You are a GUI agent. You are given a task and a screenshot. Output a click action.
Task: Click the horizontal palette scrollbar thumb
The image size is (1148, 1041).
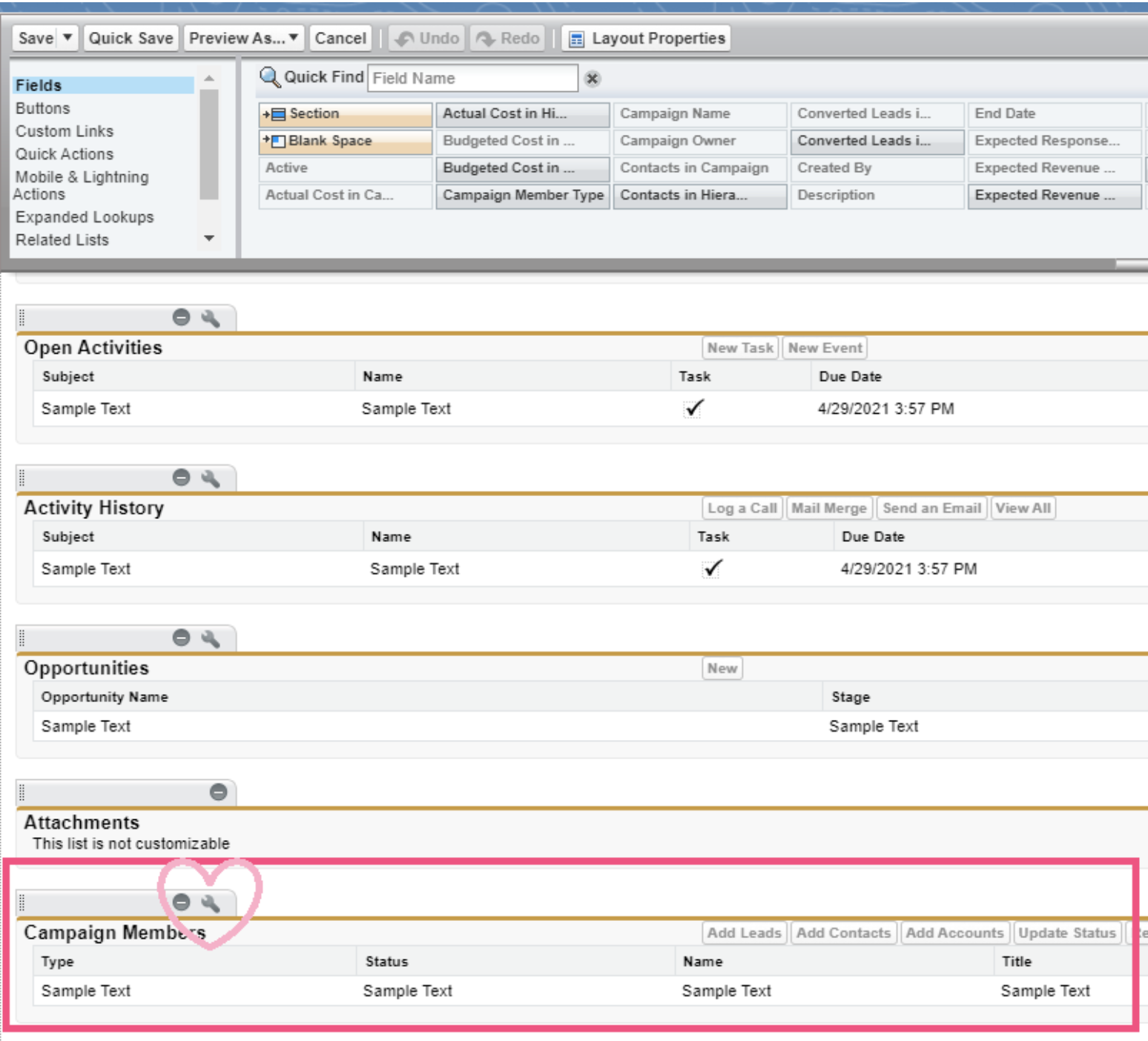[x=1132, y=264]
